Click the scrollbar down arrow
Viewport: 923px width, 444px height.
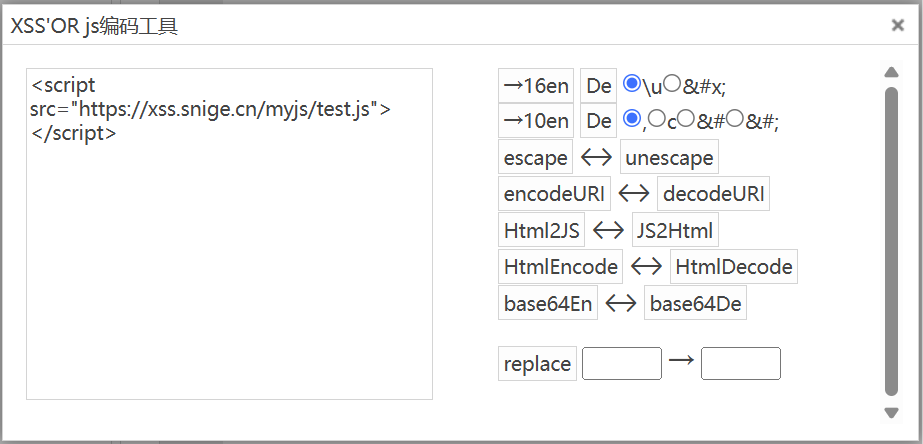pos(892,412)
